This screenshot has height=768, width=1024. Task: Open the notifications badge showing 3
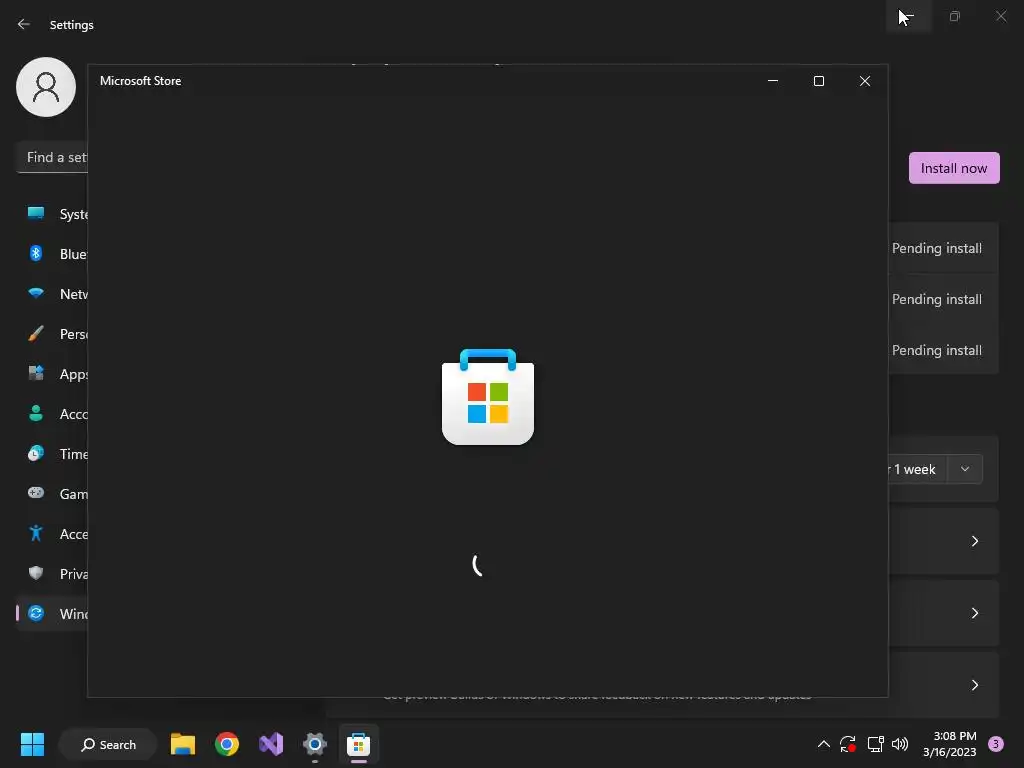pos(996,744)
